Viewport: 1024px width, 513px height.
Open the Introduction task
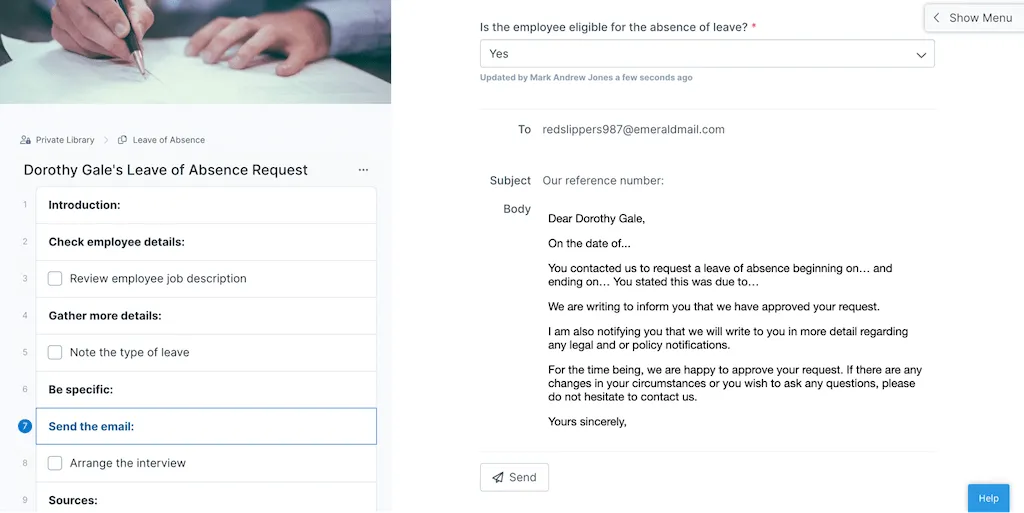206,205
